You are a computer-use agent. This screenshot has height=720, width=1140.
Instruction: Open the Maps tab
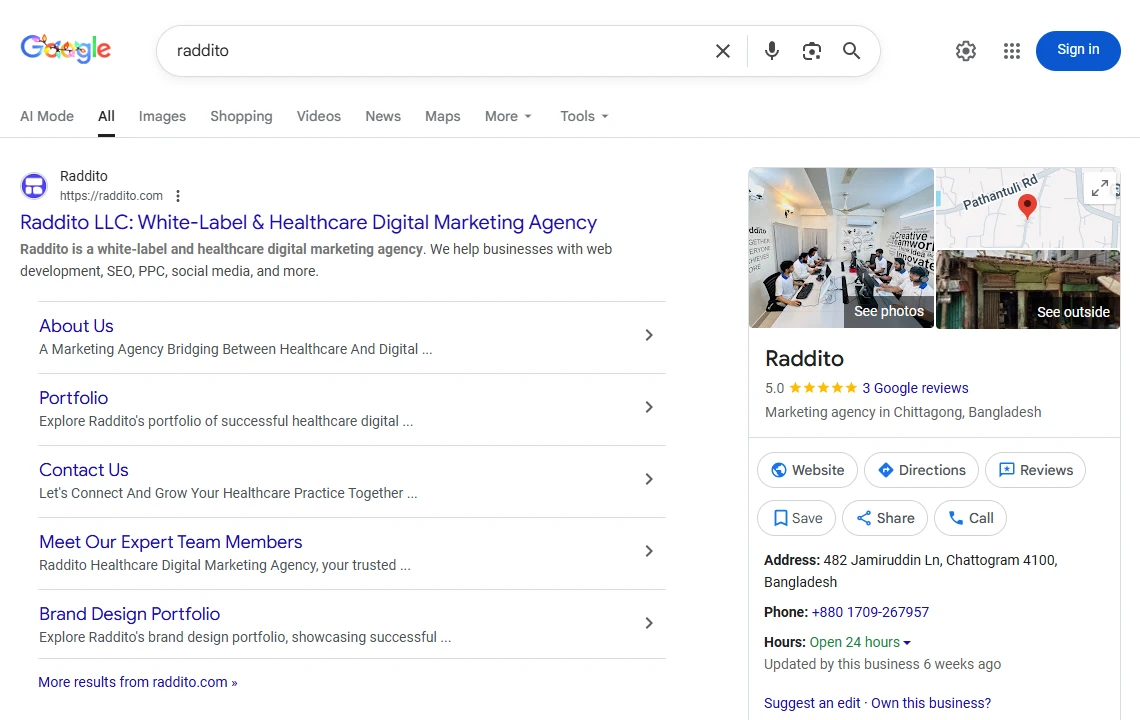point(443,116)
